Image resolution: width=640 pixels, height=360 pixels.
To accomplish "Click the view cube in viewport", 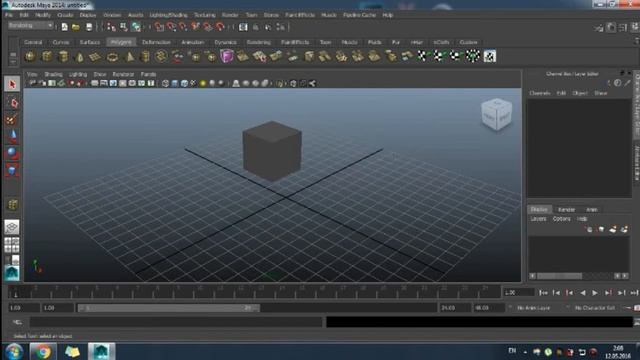I will click(x=496, y=115).
